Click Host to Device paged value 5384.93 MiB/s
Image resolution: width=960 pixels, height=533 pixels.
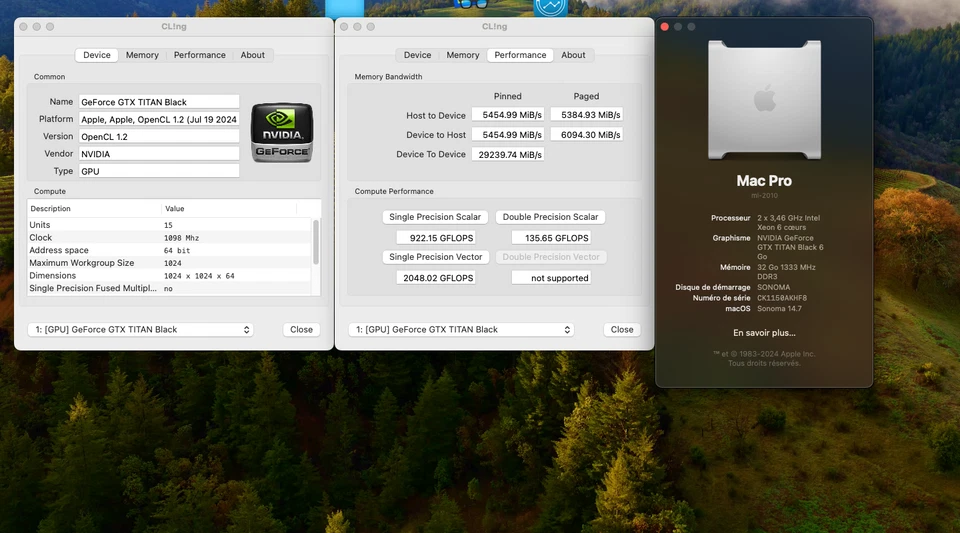pyautogui.click(x=587, y=114)
